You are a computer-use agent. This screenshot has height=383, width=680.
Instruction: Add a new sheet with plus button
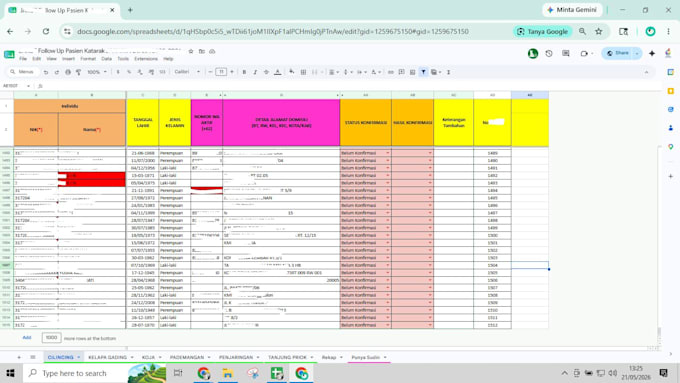19,357
